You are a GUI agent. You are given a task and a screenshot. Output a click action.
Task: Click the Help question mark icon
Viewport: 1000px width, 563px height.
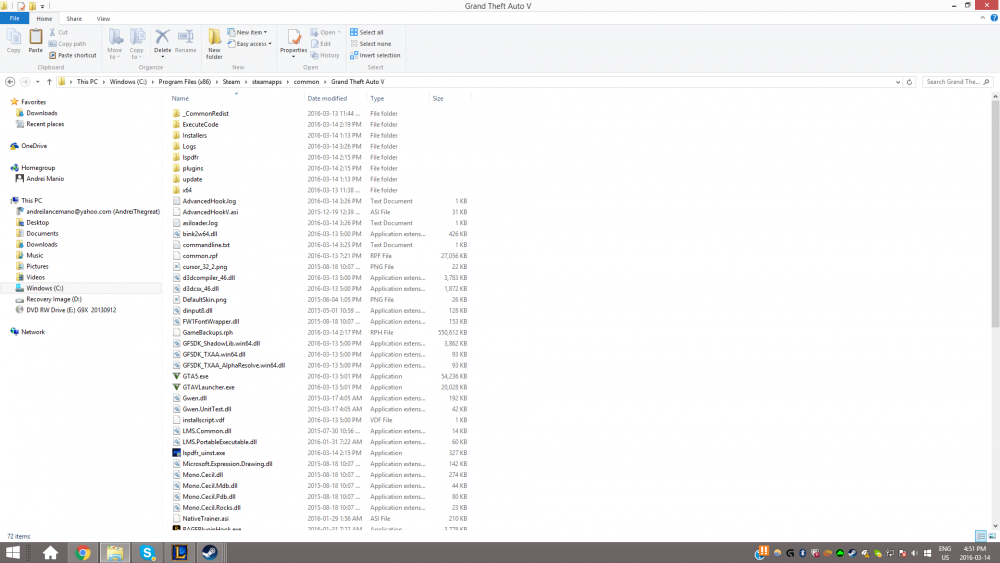tap(994, 18)
